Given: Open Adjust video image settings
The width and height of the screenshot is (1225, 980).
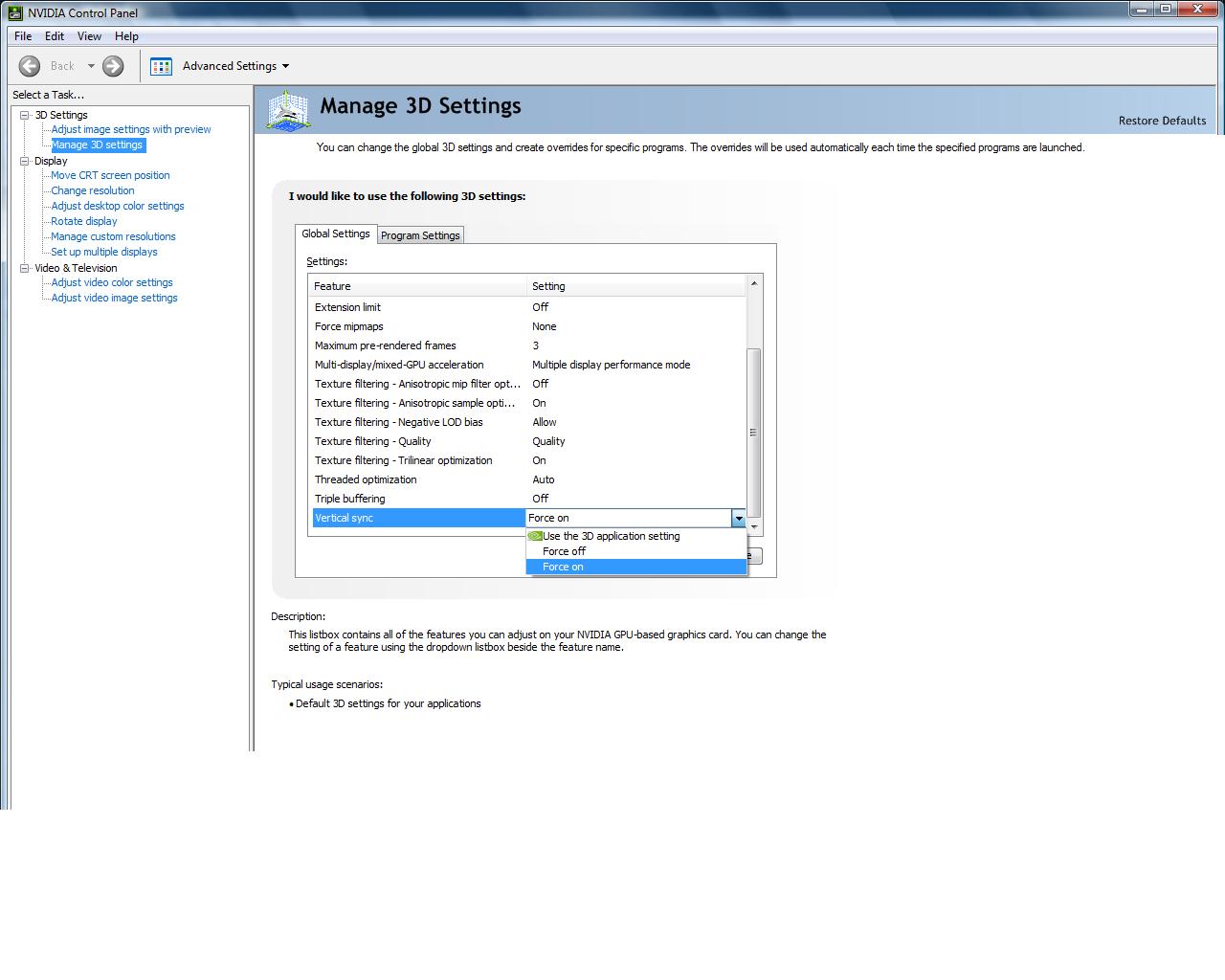Looking at the screenshot, I should point(114,298).
